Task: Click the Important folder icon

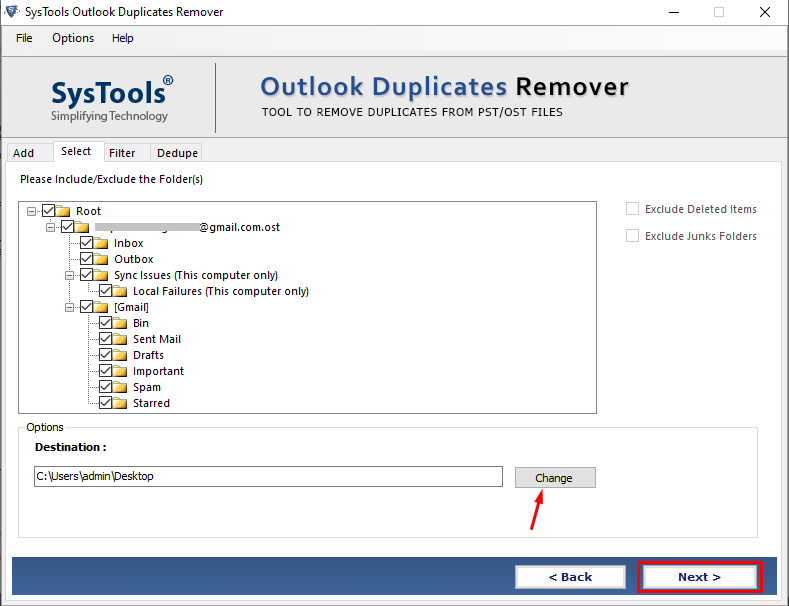Action: tap(120, 371)
